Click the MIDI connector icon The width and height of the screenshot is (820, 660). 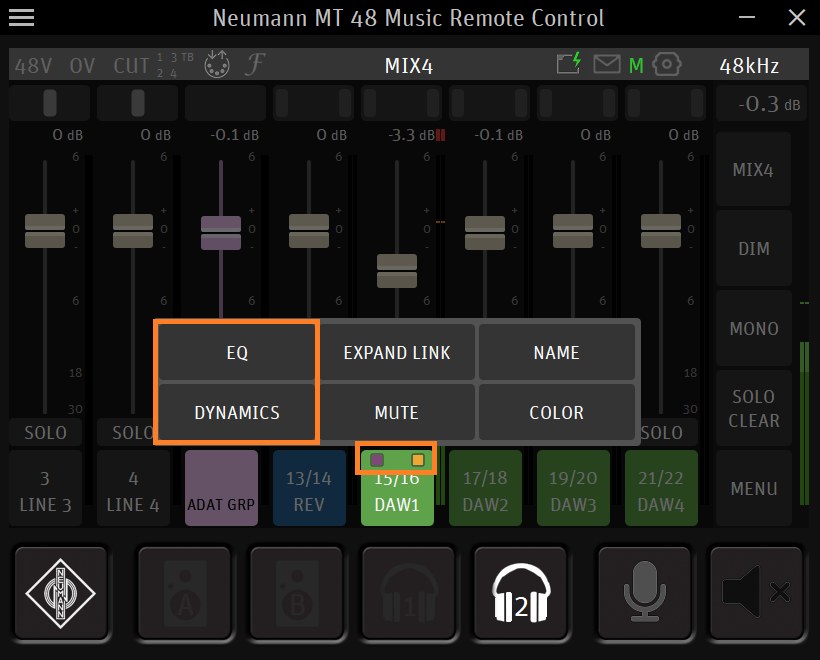click(x=216, y=66)
